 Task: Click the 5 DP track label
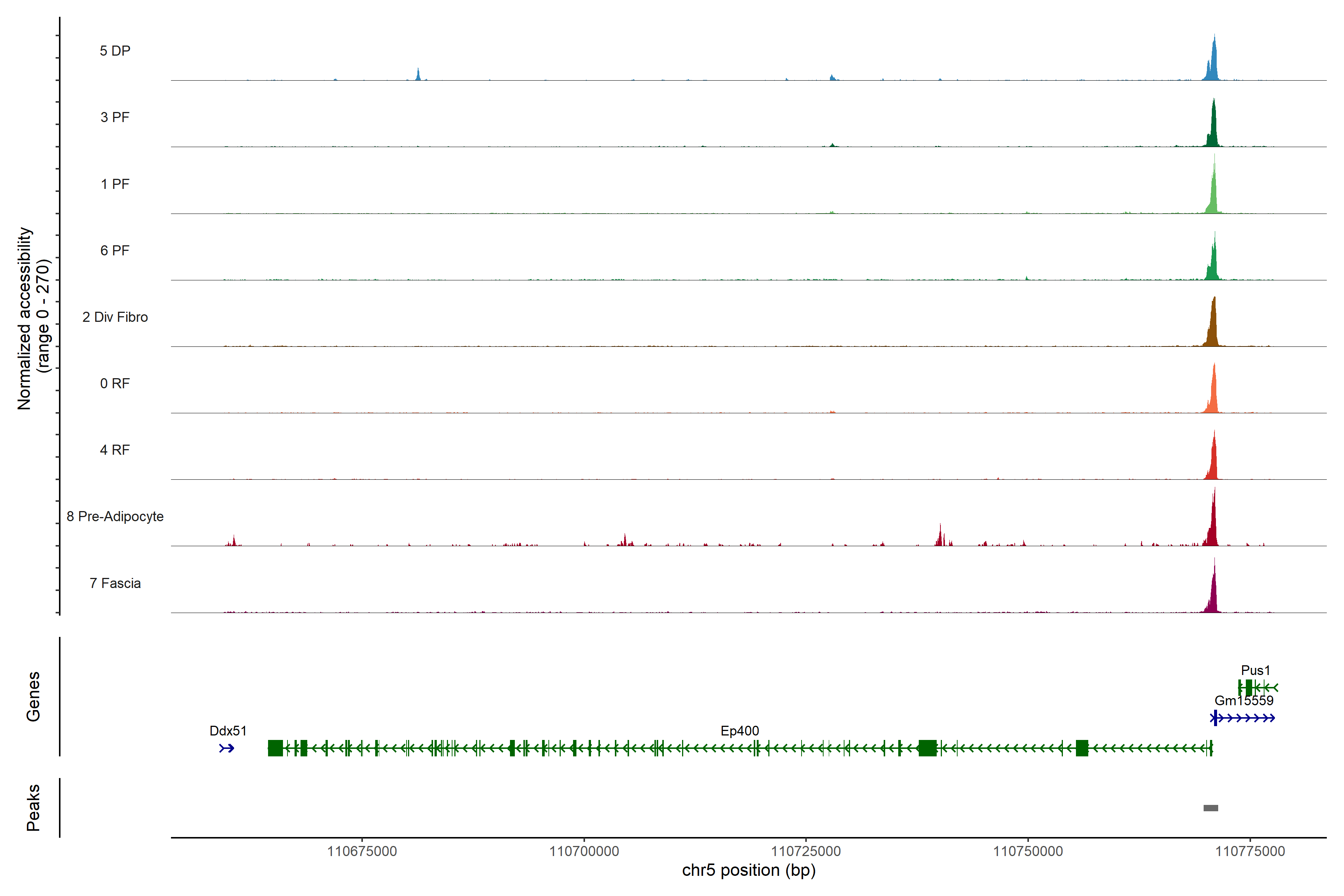[x=115, y=51]
